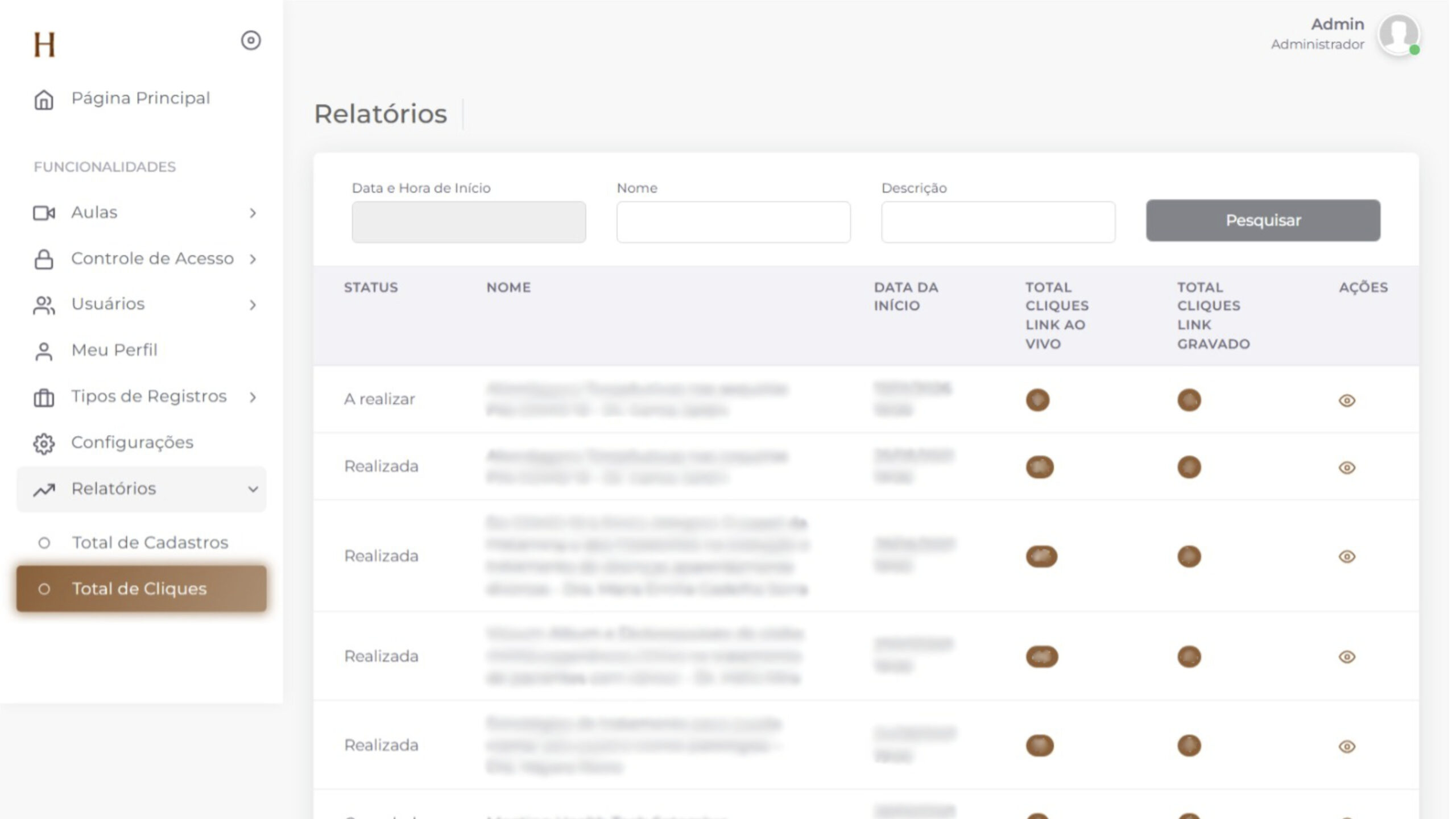
Task: Collapse the Relatórios menu chevron
Action: point(253,489)
